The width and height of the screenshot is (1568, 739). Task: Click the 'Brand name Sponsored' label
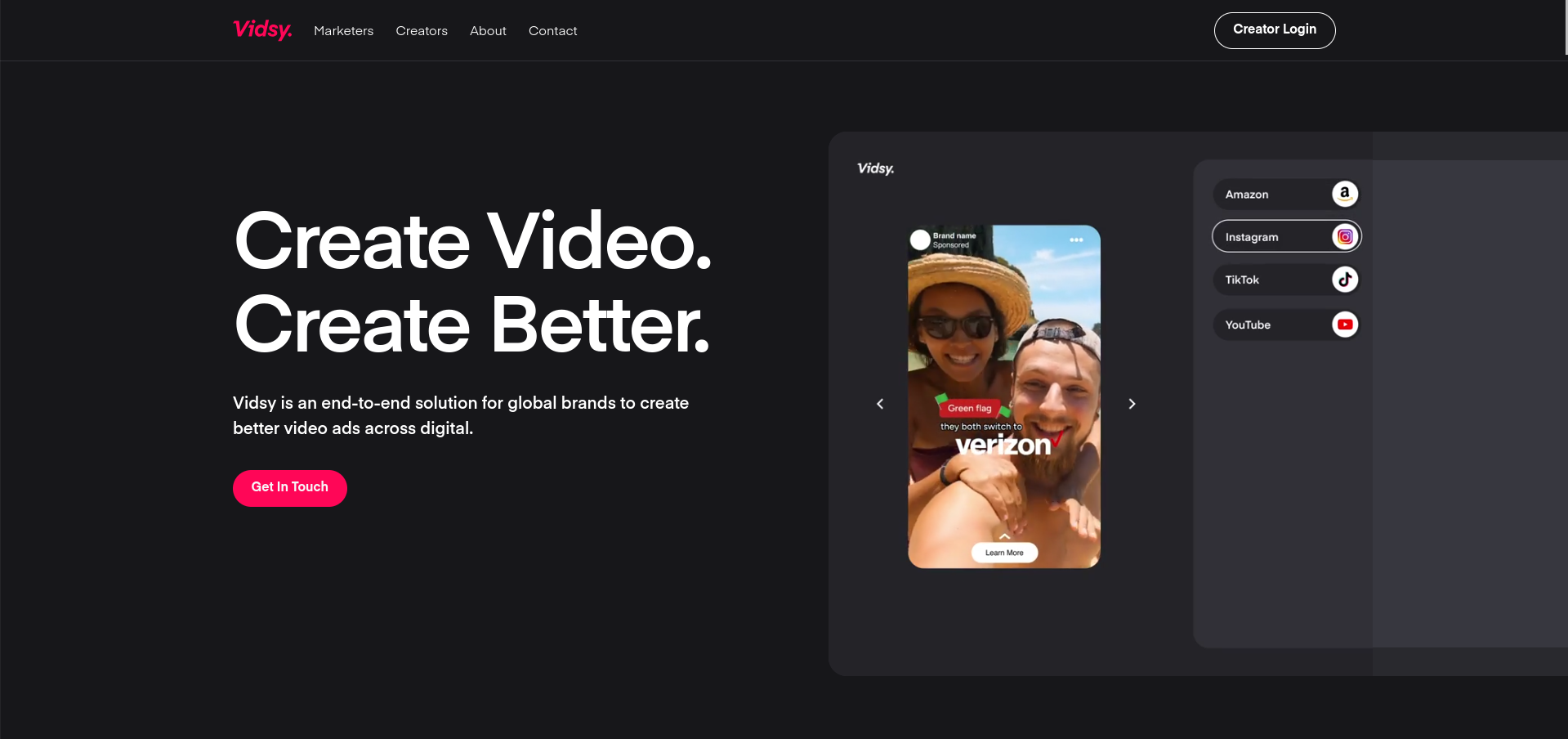954,240
